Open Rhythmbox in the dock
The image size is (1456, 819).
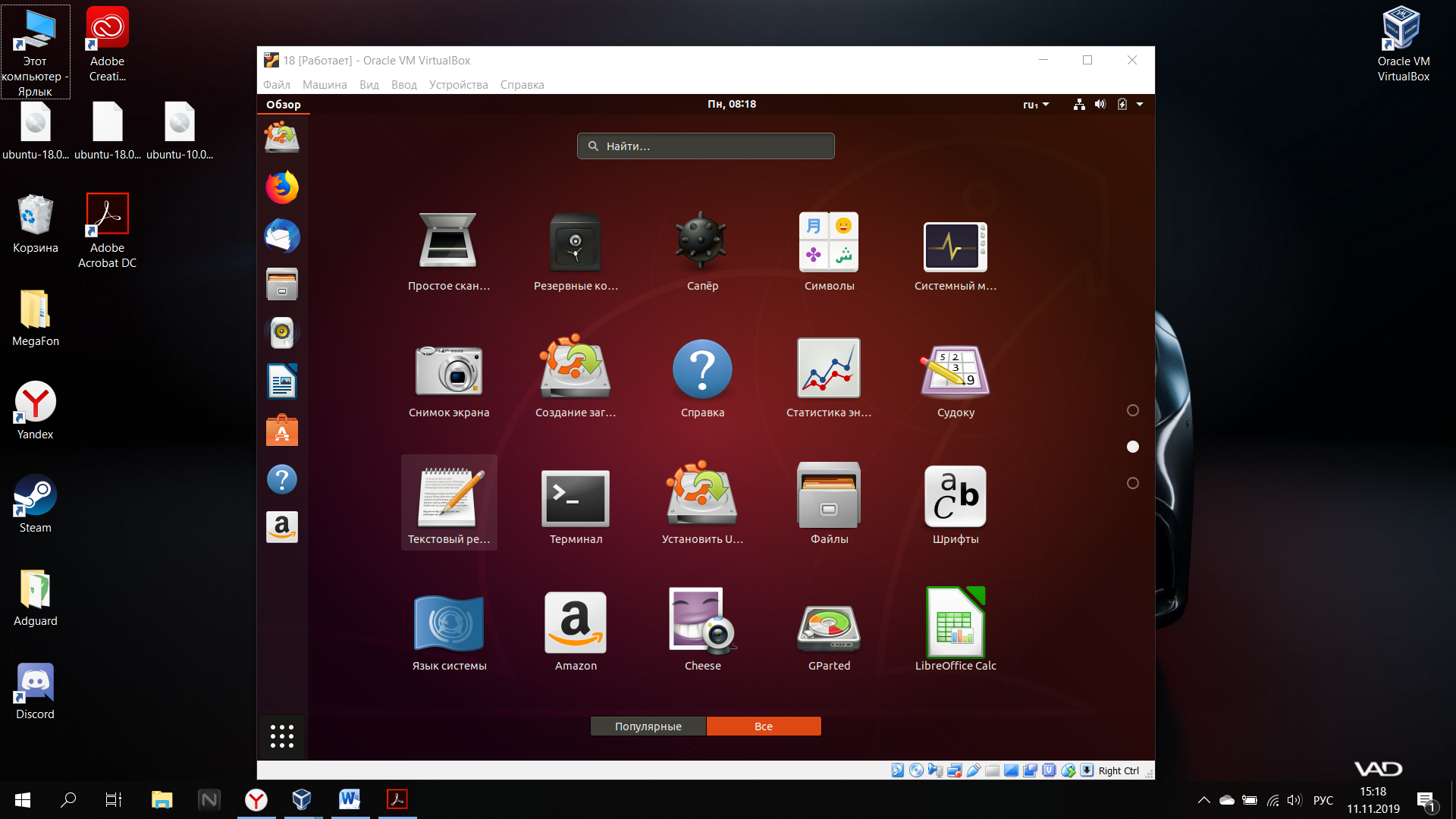[282, 333]
